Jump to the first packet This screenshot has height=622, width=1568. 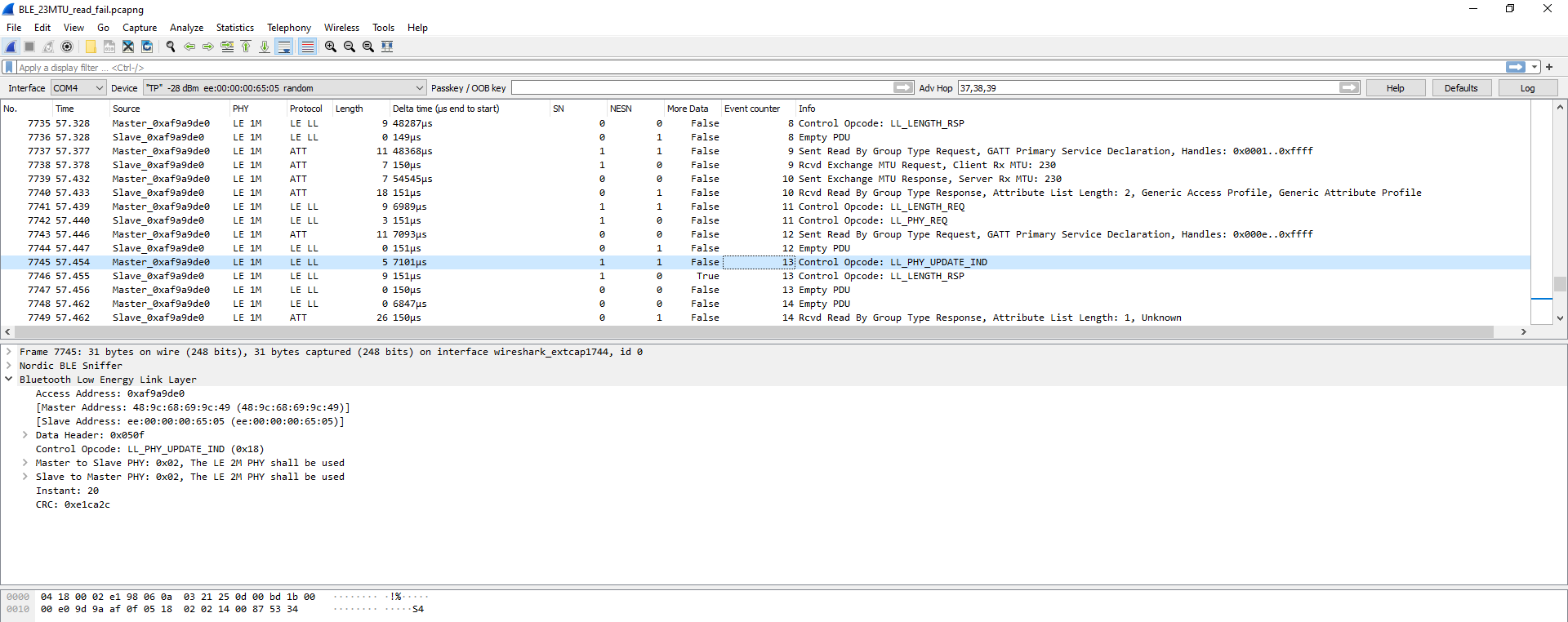pyautogui.click(x=246, y=47)
